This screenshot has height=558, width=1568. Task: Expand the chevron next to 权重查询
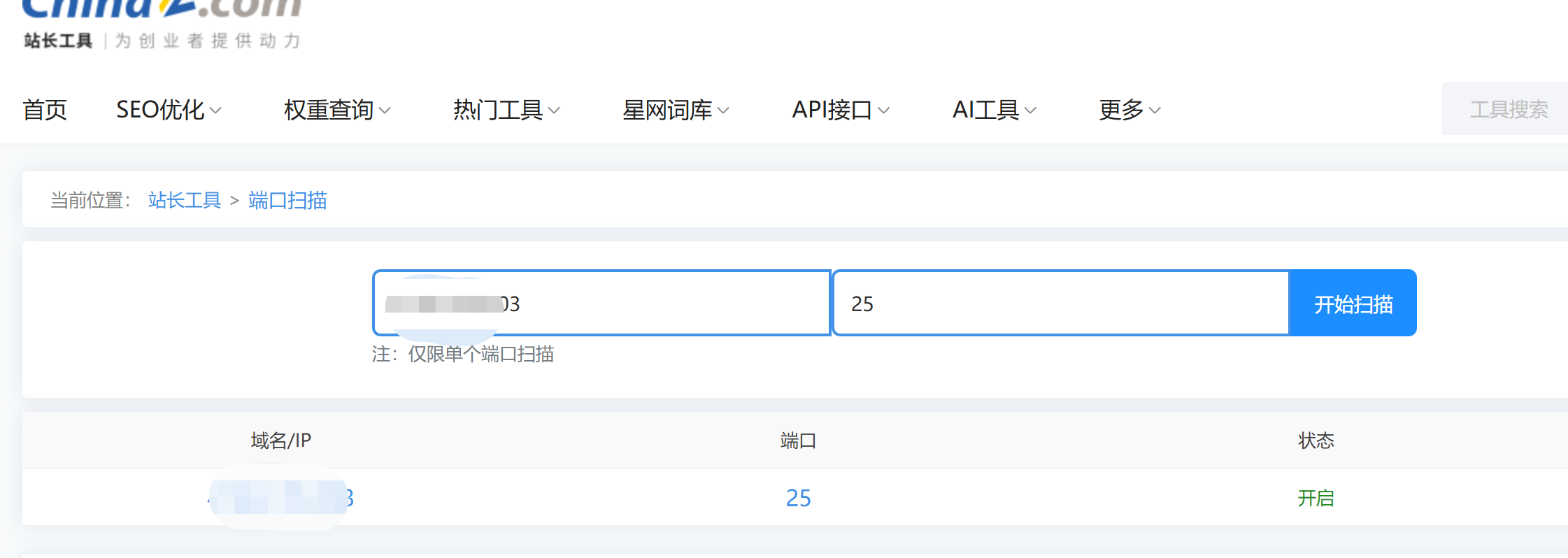pos(385,110)
